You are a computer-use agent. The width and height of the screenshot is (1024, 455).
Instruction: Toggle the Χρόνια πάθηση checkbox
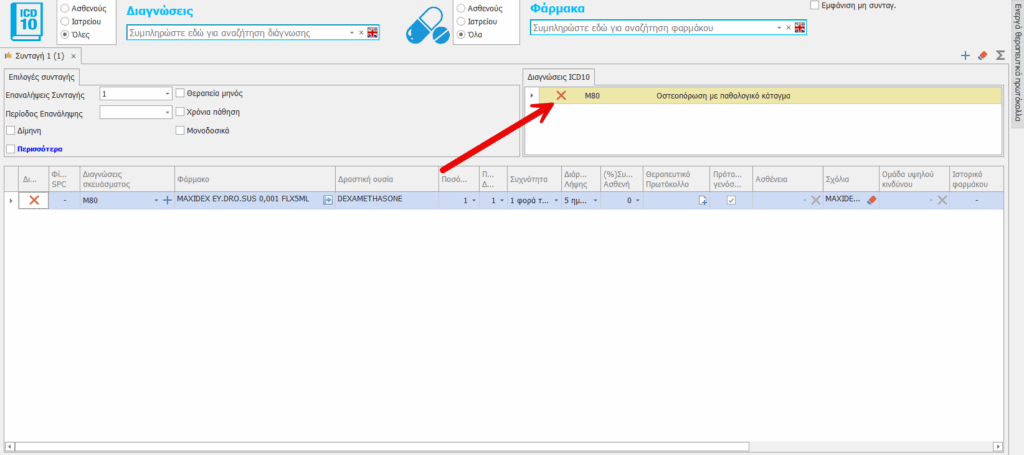[181, 112]
